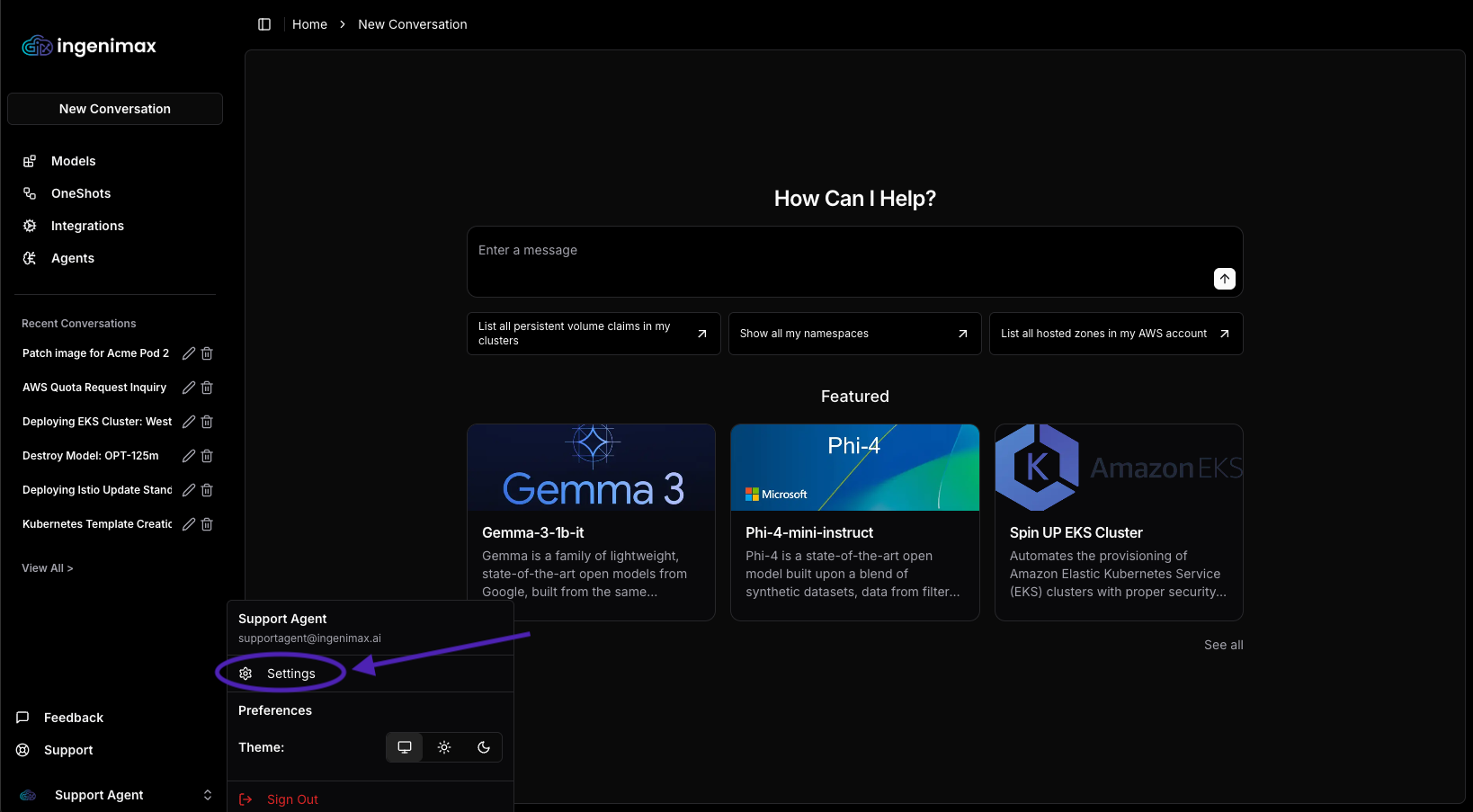Rename the Kubernetes Template conversation via pencil icon
1473x812 pixels.
pos(189,524)
